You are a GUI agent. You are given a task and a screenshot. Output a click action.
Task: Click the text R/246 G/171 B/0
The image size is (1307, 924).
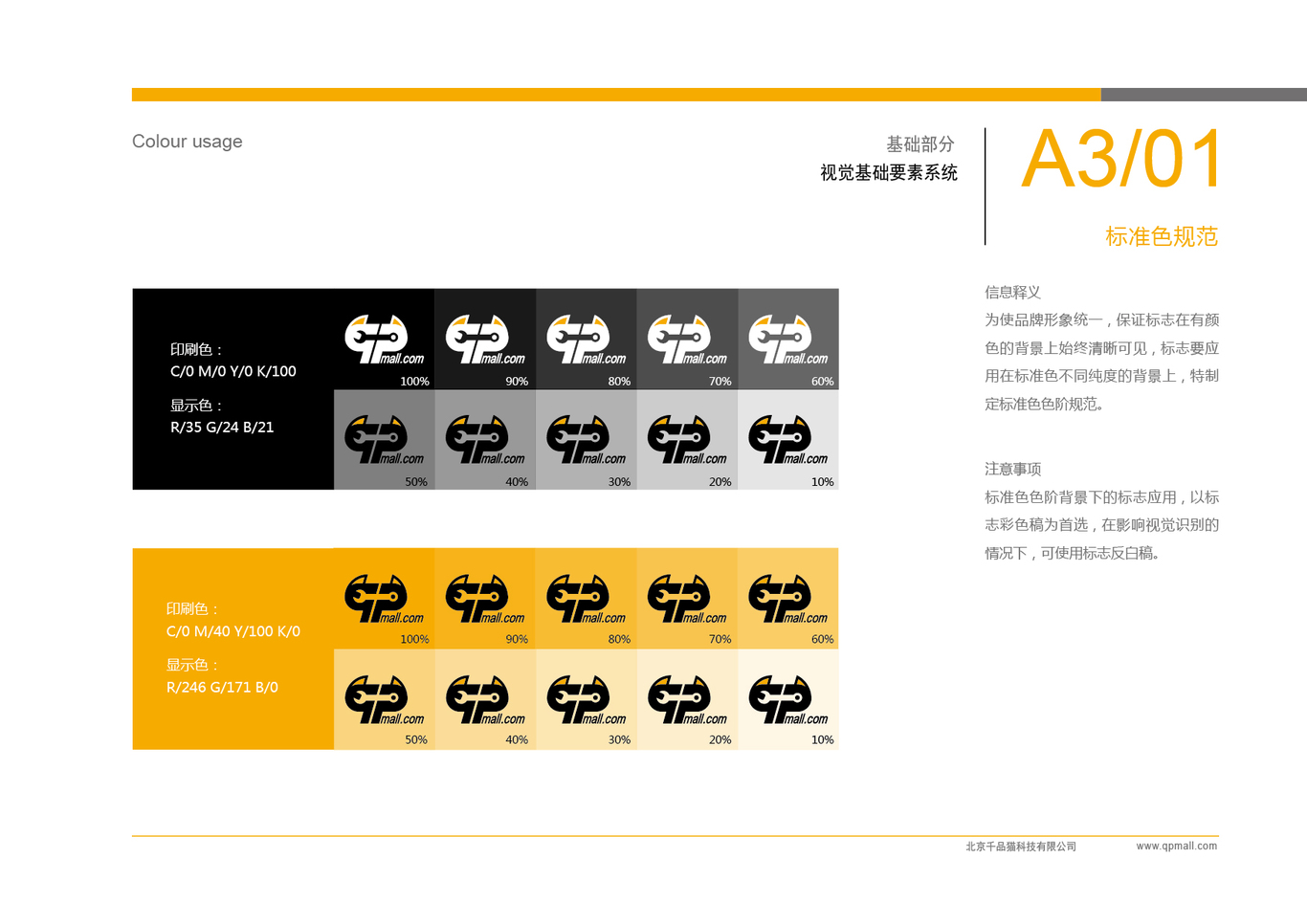222,687
